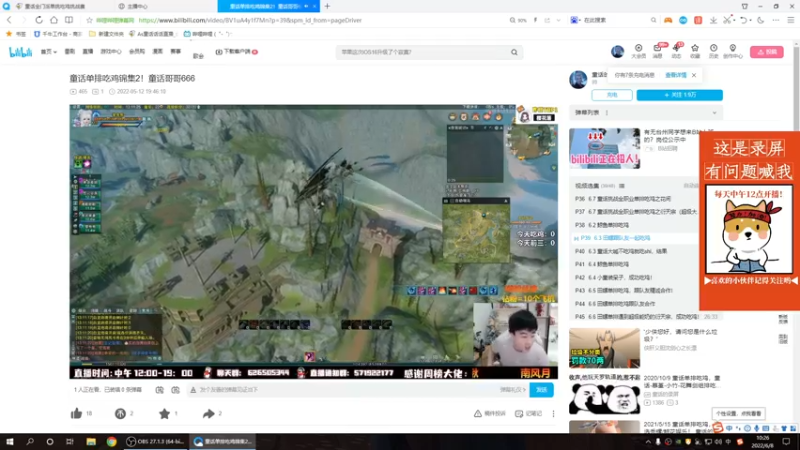This screenshot has height=450, width=800.
Task: Click the bilibili search magnifier icon
Action: tap(514, 52)
